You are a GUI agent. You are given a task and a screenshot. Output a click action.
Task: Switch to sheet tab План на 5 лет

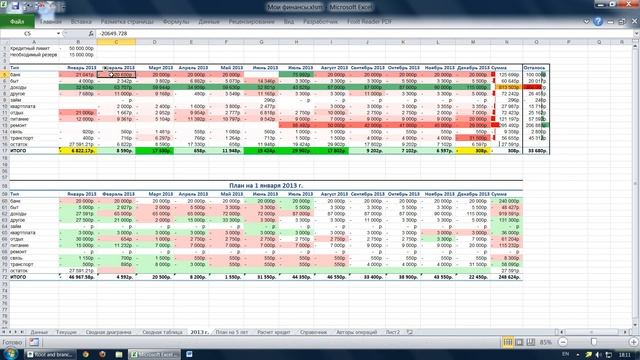[231, 332]
